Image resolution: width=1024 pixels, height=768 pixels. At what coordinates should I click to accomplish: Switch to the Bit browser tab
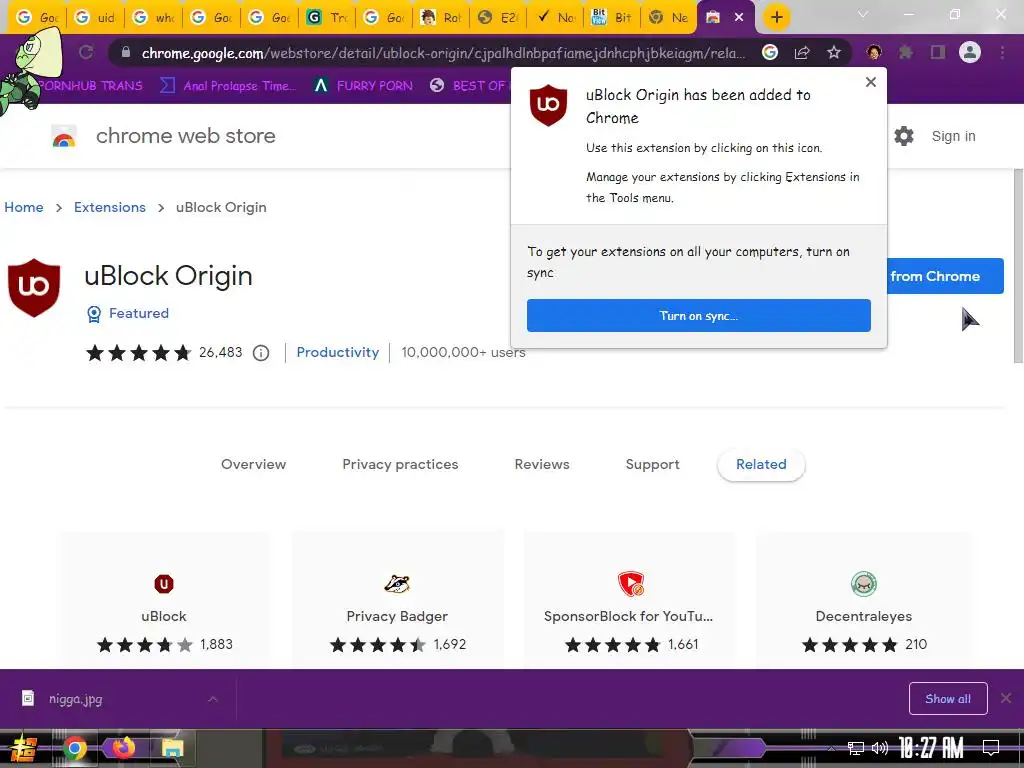pyautogui.click(x=611, y=18)
